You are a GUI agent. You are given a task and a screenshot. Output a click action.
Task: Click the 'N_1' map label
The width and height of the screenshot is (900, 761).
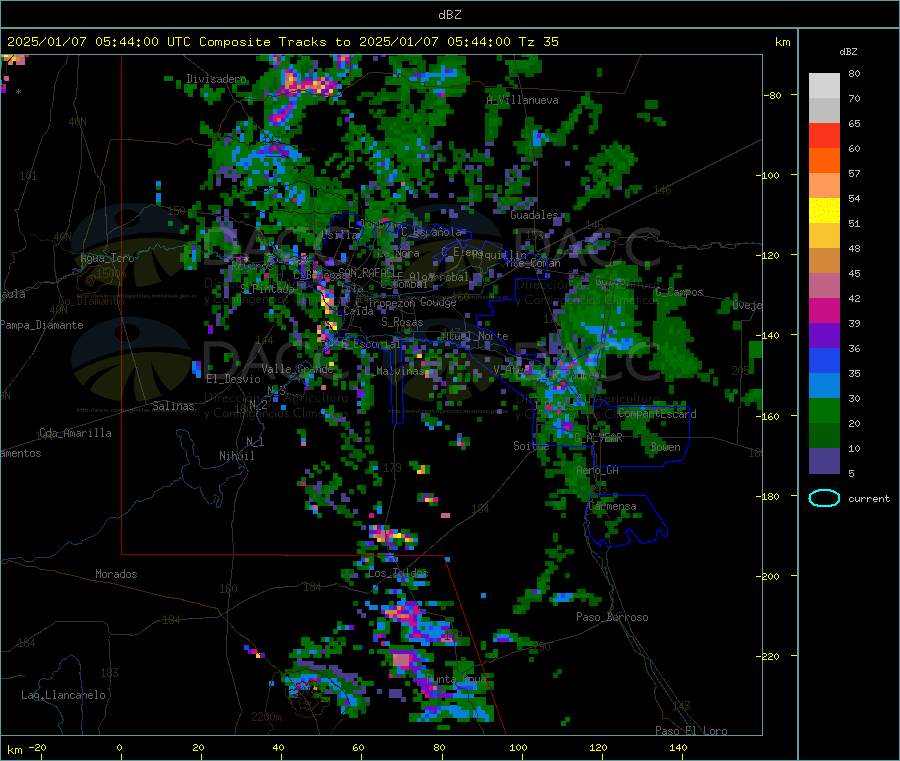tap(255, 442)
